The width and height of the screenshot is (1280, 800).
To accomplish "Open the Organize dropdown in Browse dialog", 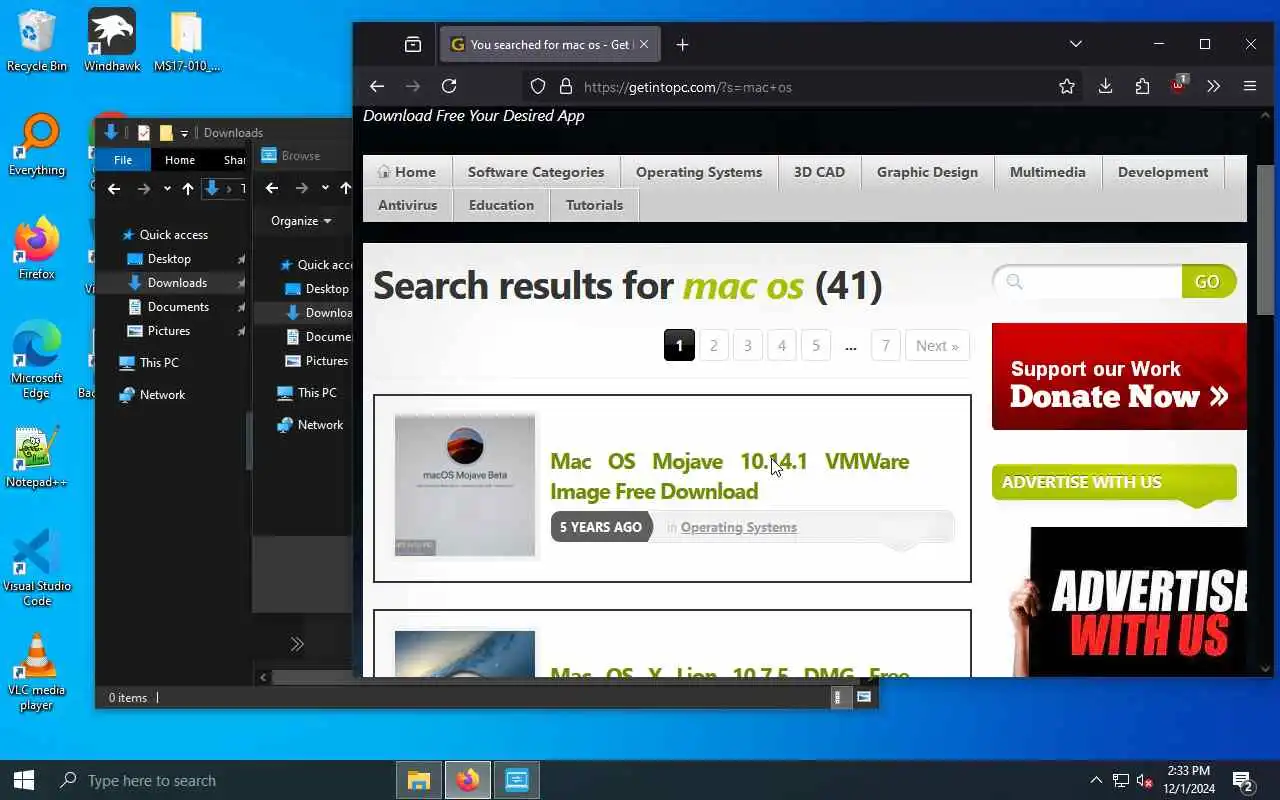I will pos(301,221).
